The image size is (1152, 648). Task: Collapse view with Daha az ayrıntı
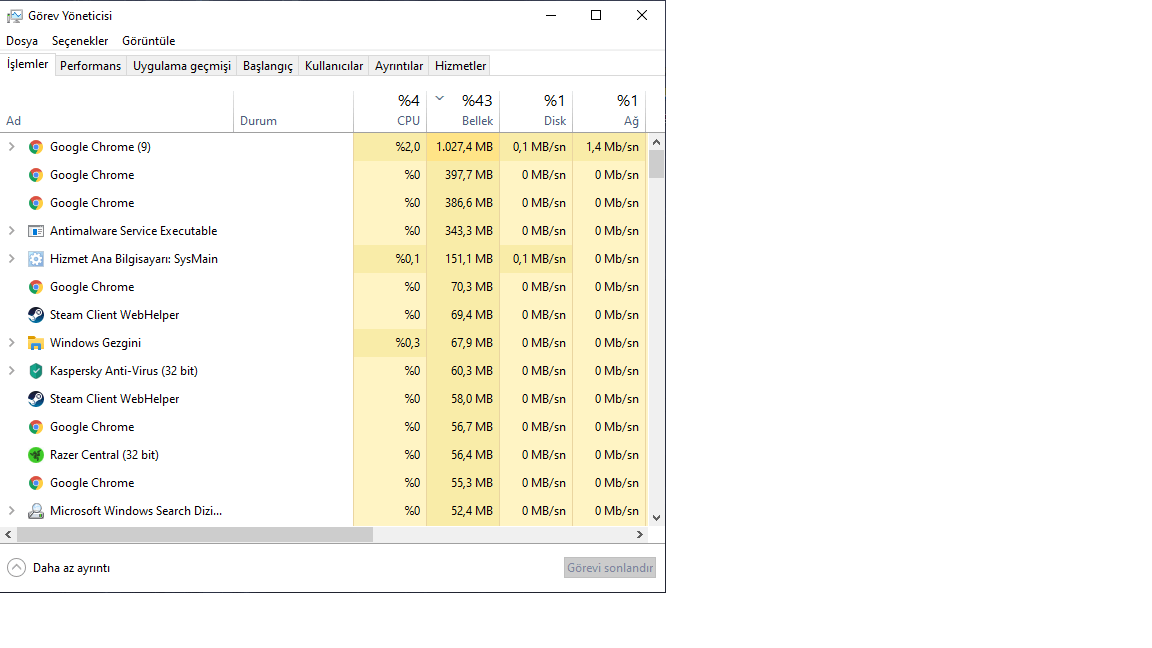click(59, 568)
